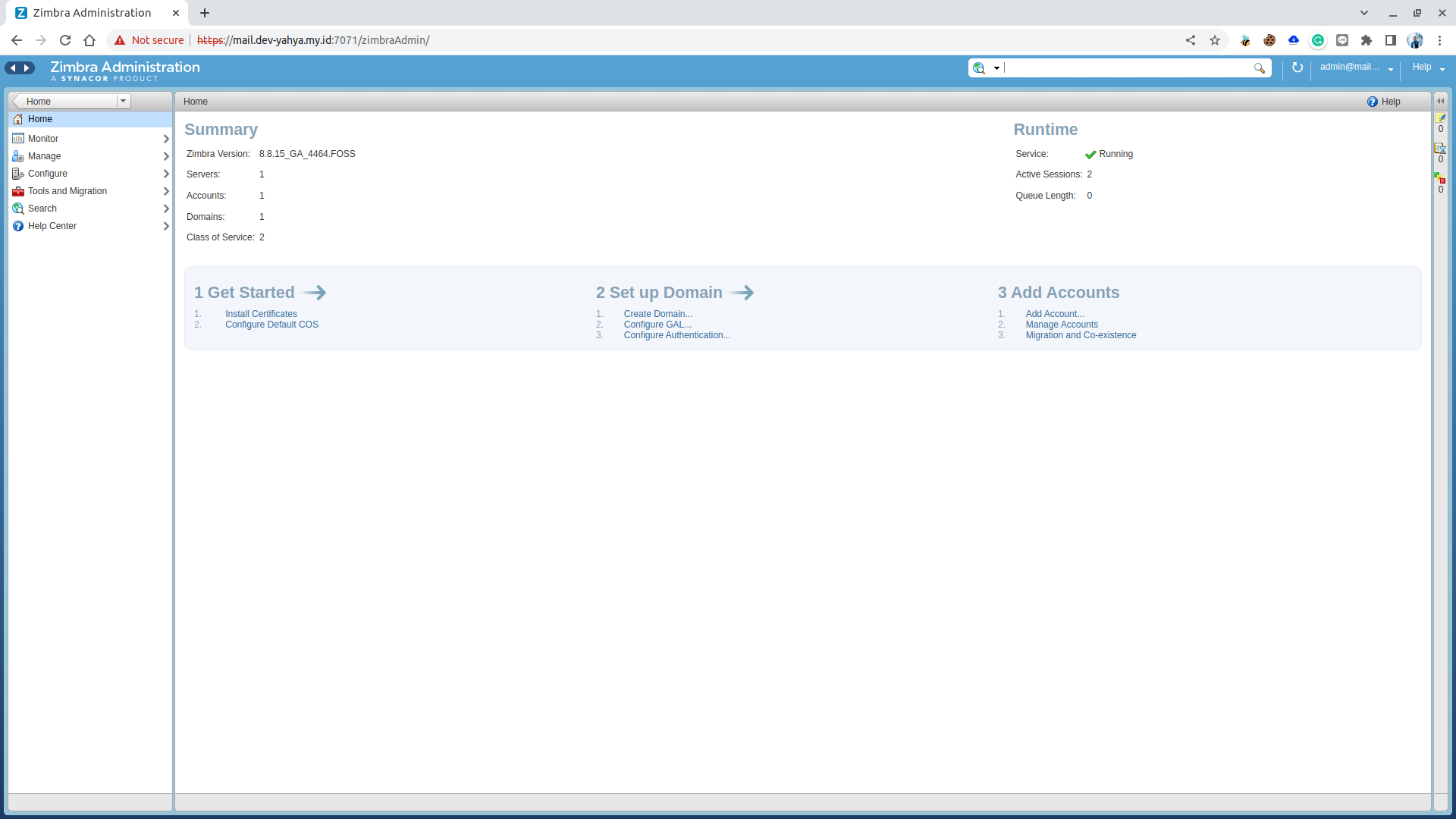Select Manage in the navigation tree
1456x819 pixels.
tap(90, 156)
